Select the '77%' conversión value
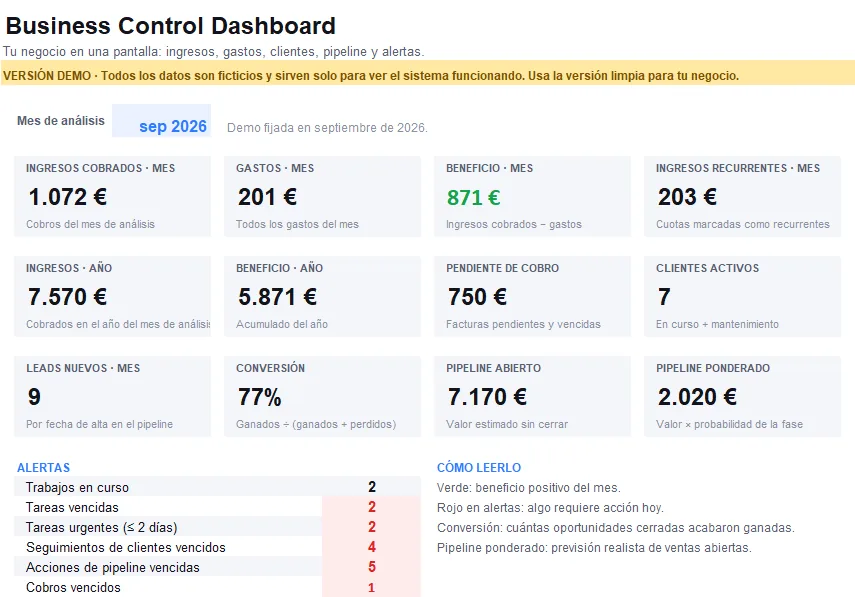 point(260,396)
